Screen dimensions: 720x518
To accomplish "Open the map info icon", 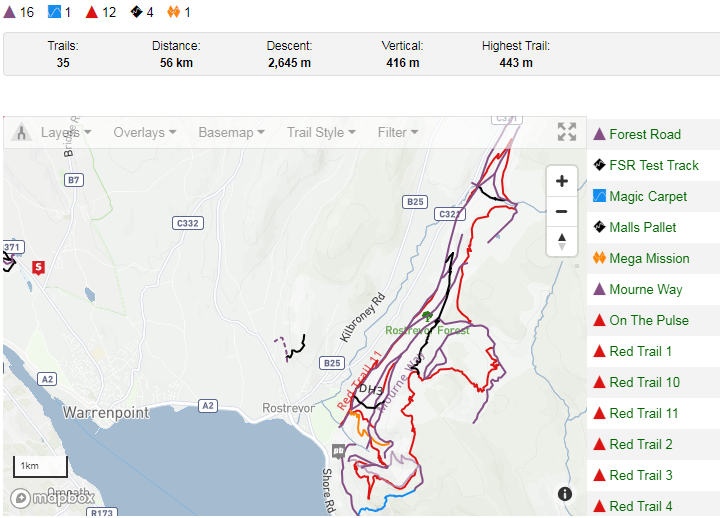I will [565, 494].
